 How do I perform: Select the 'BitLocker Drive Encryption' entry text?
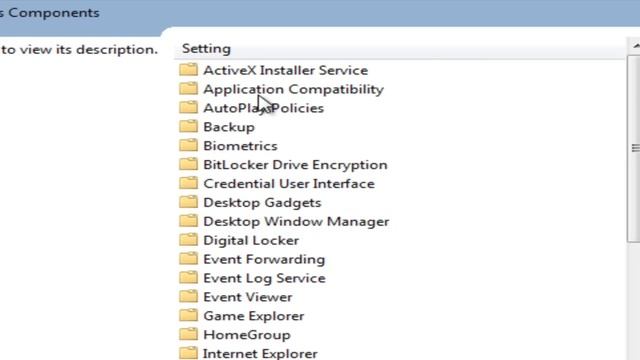pos(296,165)
